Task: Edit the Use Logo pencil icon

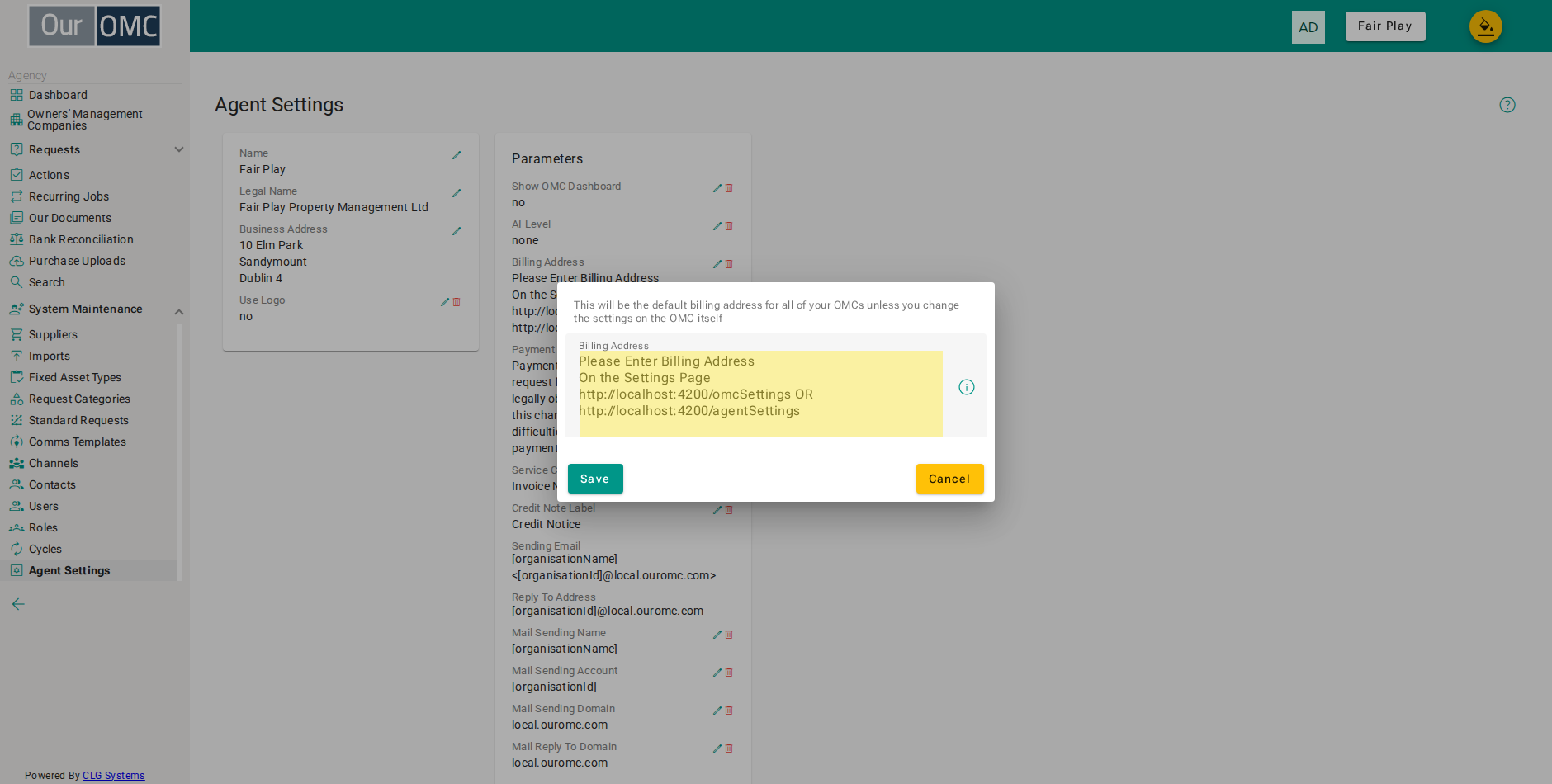Action: pyautogui.click(x=445, y=302)
